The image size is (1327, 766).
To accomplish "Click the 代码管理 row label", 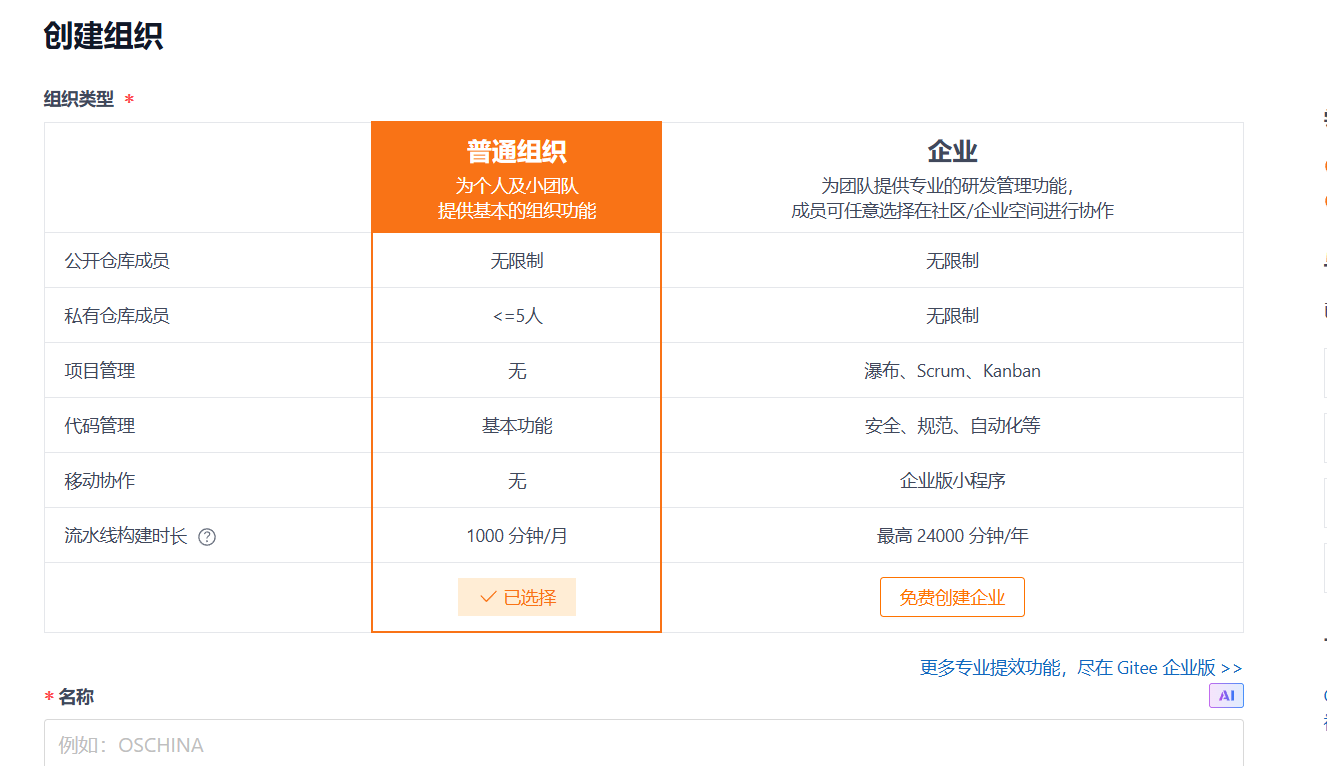I will pyautogui.click(x=100, y=426).
